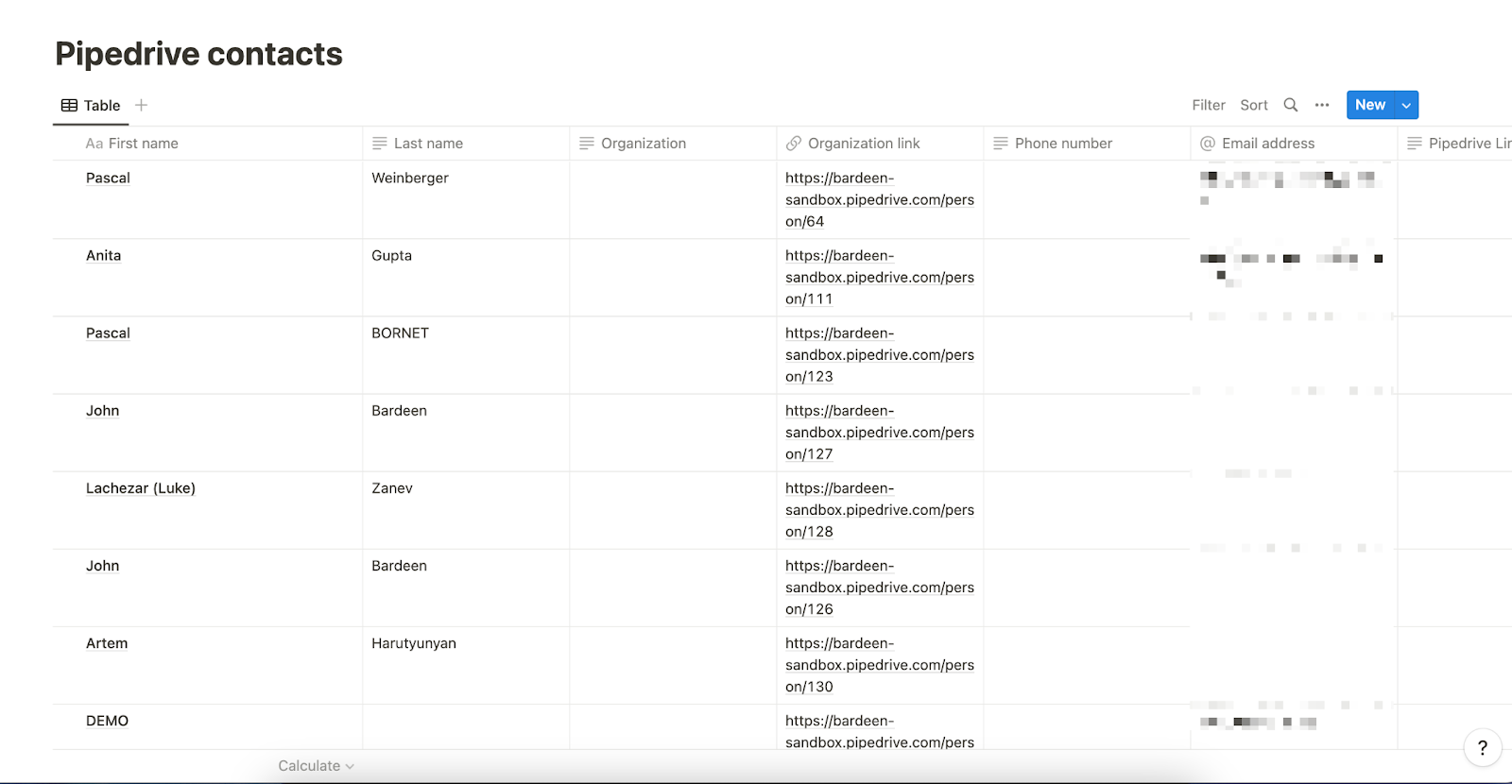Viewport: 1512px width, 784px height.
Task: Open the search magnifier icon
Action: (1291, 105)
